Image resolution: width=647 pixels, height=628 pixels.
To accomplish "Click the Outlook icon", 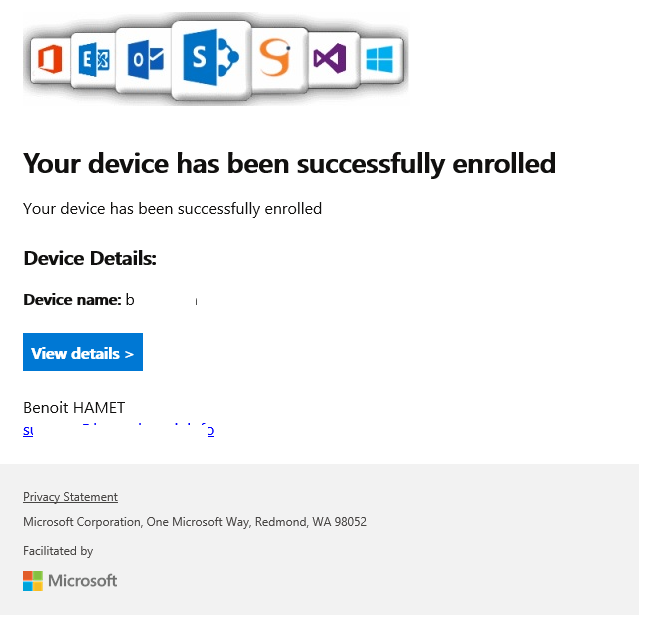I will pos(146,60).
